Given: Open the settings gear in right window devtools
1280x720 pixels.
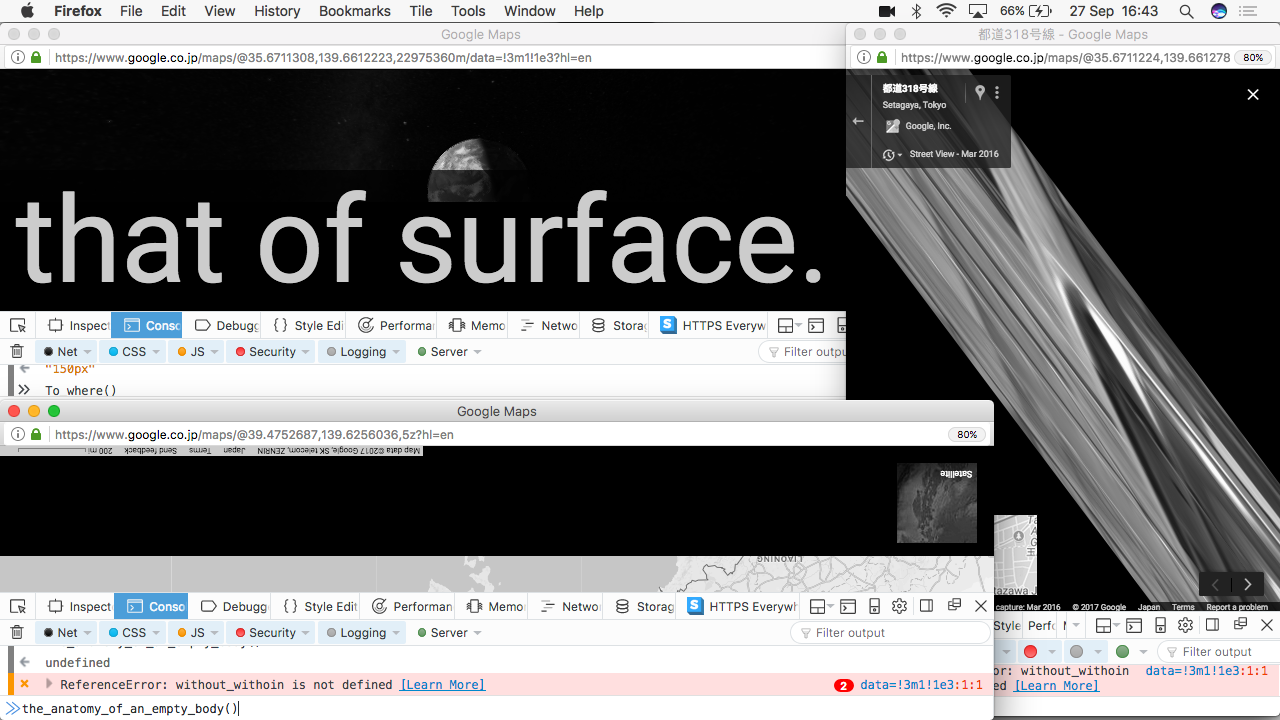Looking at the screenshot, I should (1185, 625).
